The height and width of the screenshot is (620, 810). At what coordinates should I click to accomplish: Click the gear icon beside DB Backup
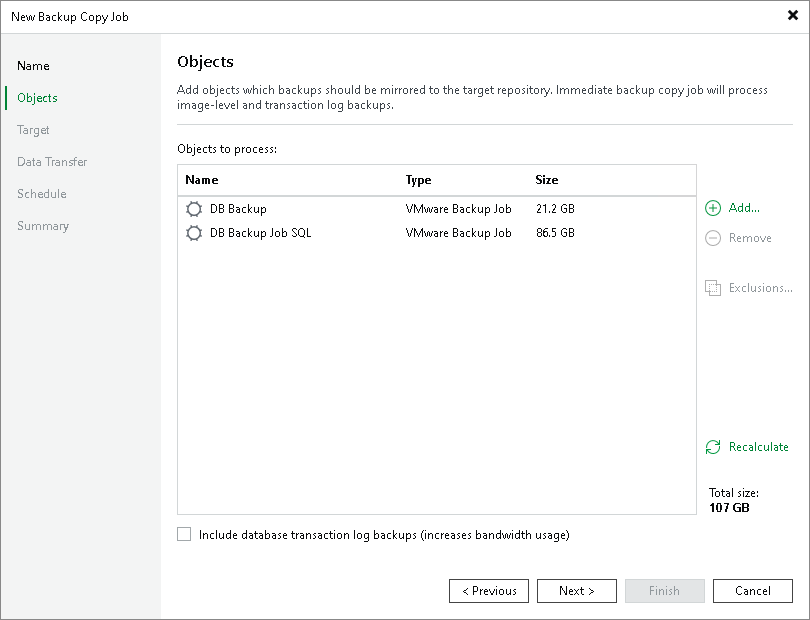194,209
